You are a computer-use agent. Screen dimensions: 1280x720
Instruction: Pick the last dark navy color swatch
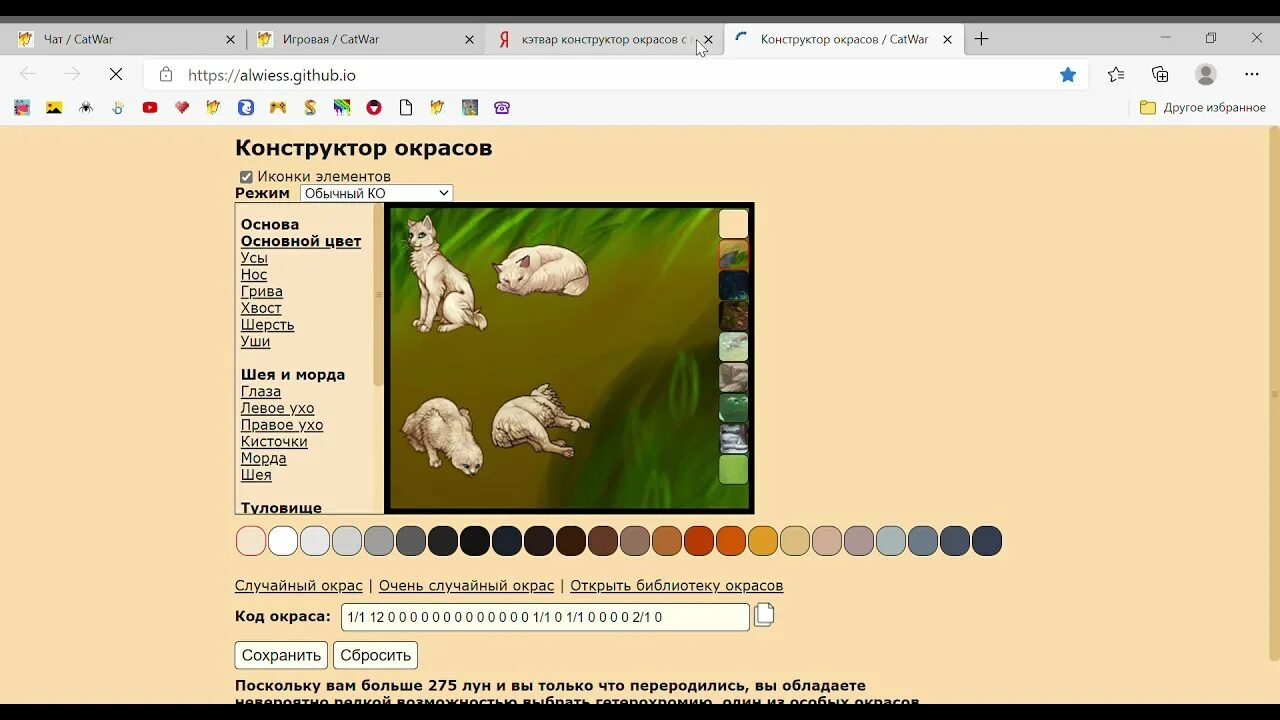coord(987,541)
